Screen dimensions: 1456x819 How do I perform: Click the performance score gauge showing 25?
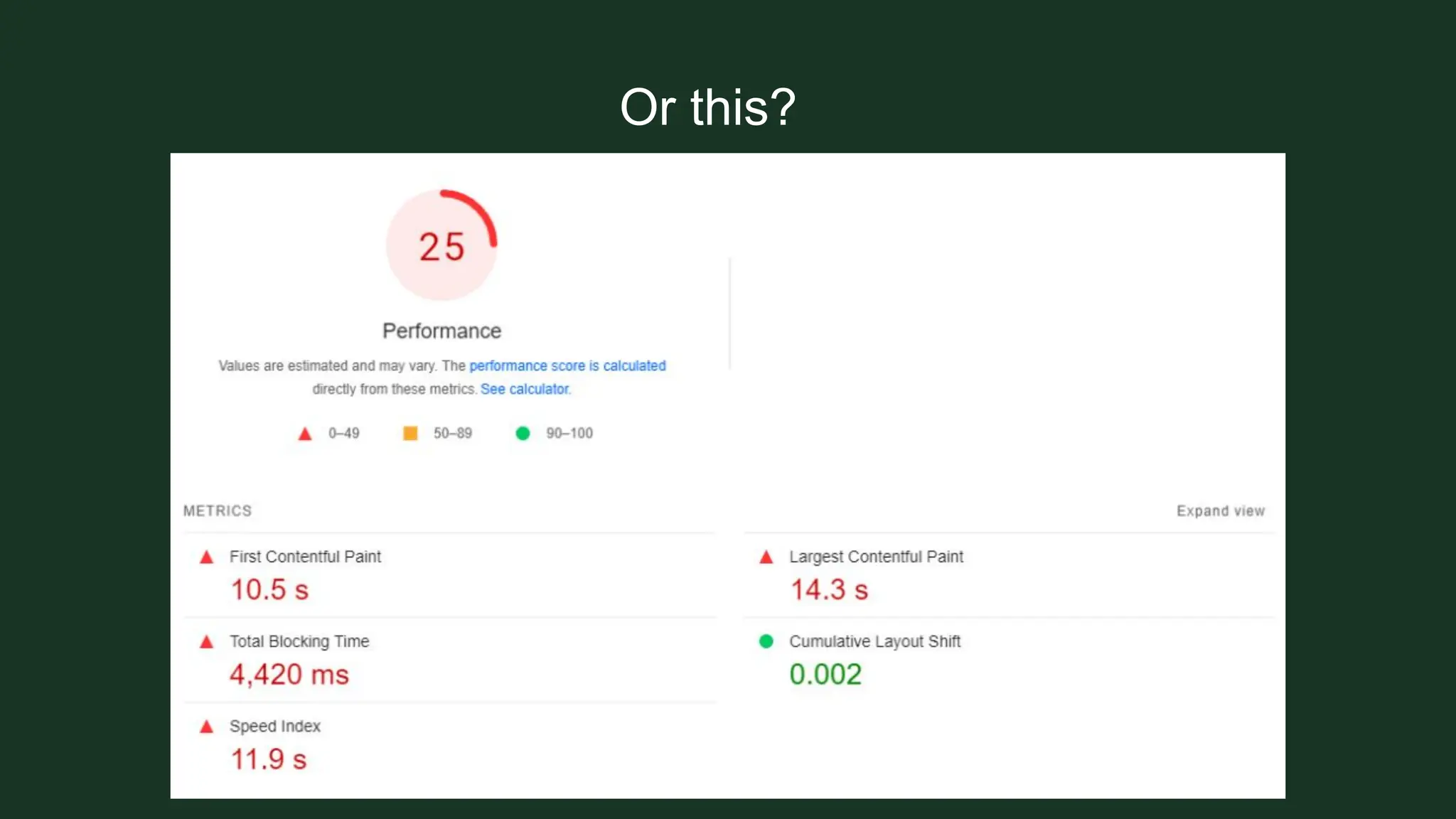441,245
